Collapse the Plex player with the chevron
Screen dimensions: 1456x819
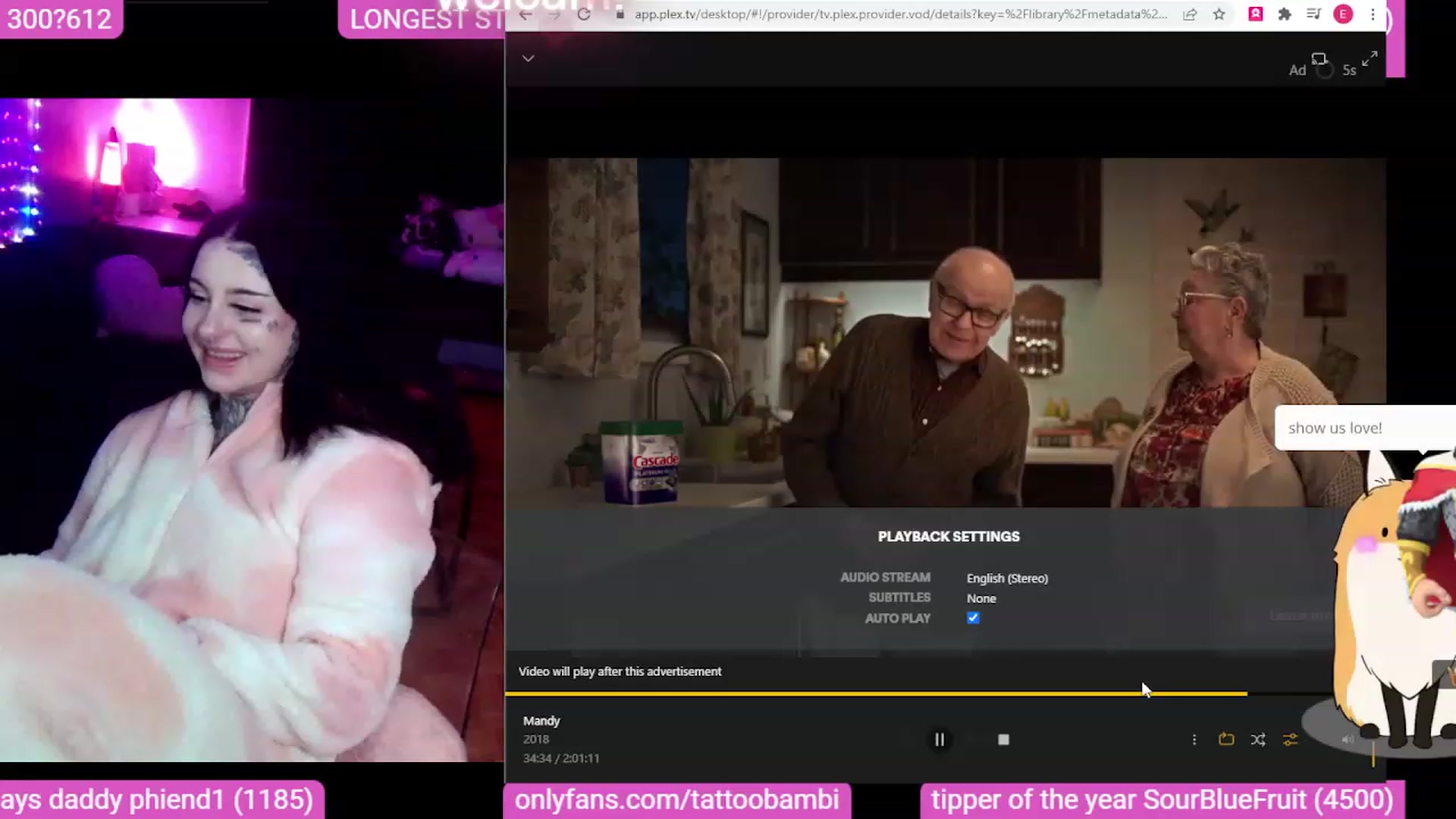(528, 58)
